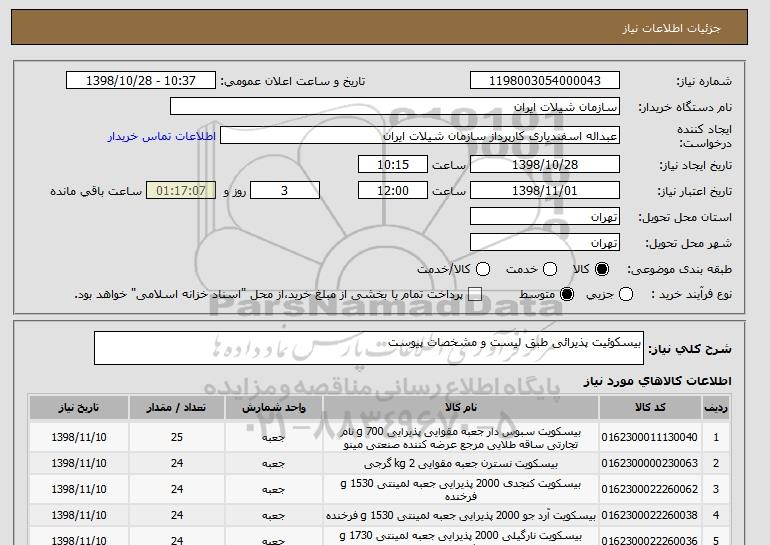Click the delivery city field تهران
This screenshot has width=770, height=545.
(545, 243)
